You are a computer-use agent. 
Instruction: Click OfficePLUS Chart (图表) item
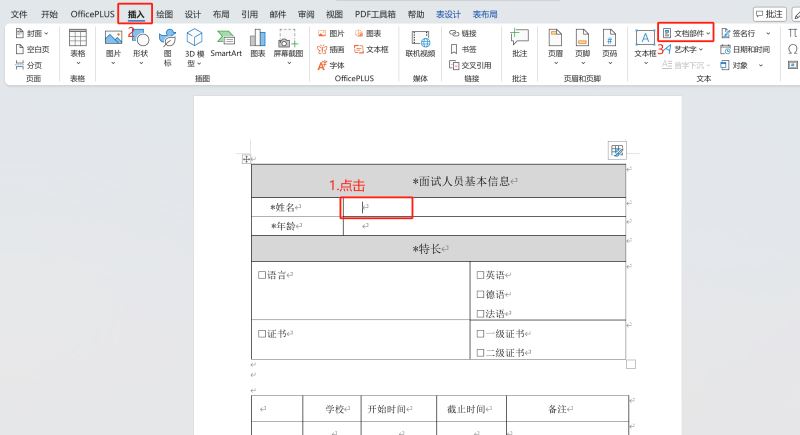[x=368, y=33]
